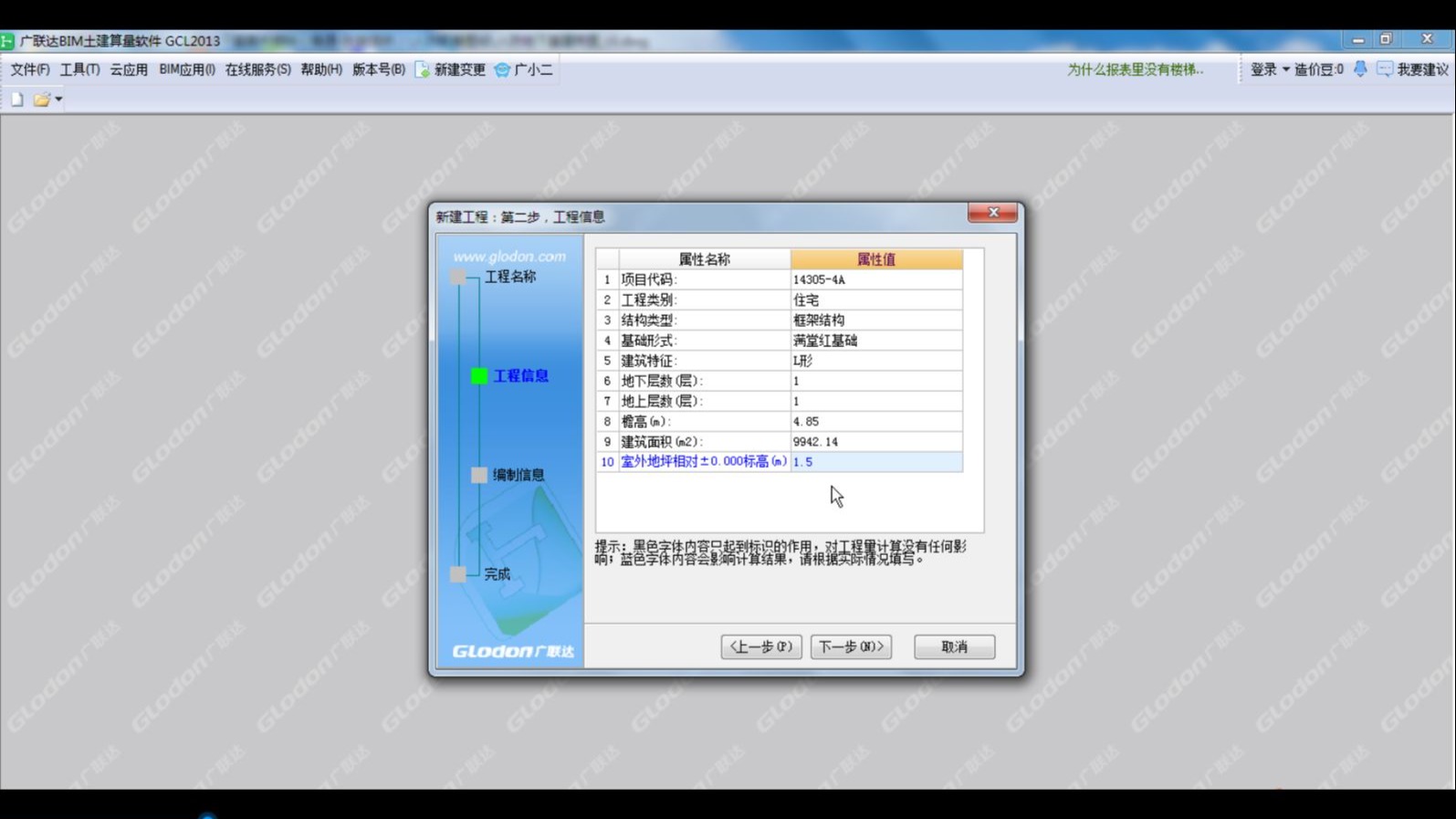Click the 室外地坪相对标高 value 1.5

tap(876, 461)
